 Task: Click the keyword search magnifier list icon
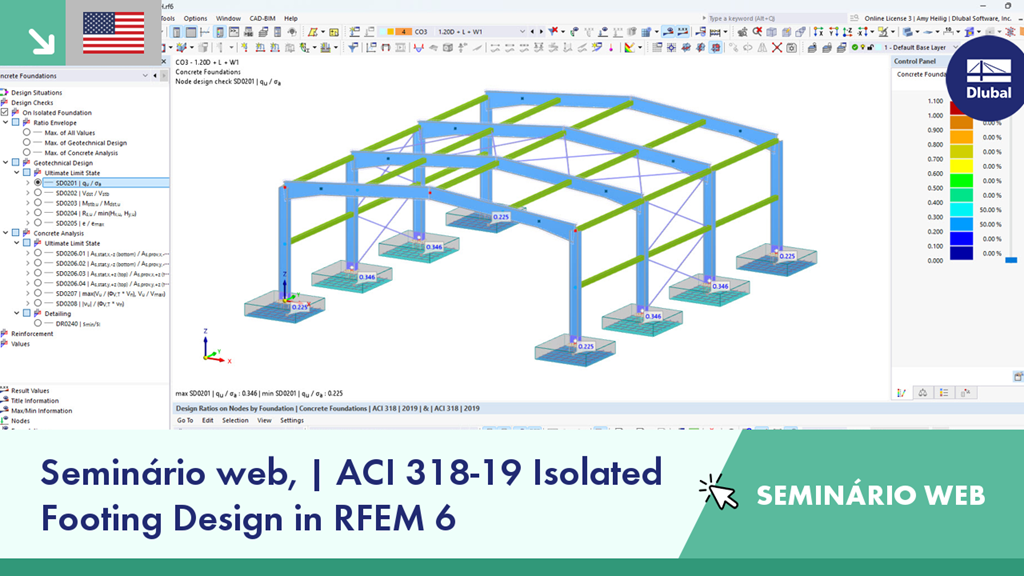[854, 18]
